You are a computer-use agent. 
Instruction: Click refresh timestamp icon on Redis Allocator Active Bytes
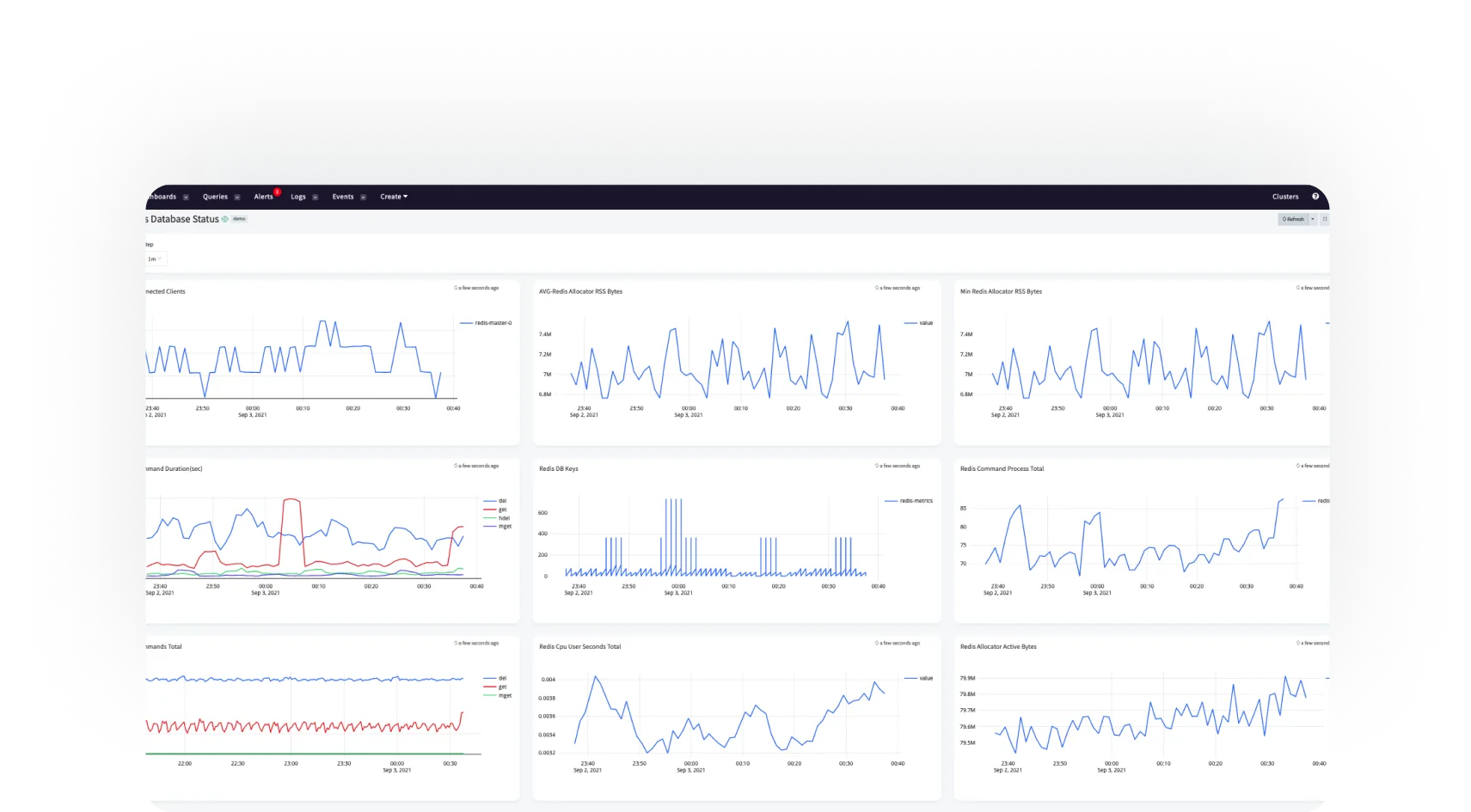click(1298, 643)
